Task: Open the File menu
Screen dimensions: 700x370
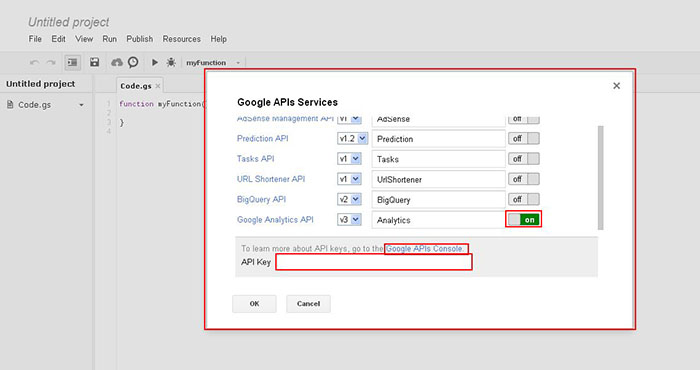Action: point(35,39)
